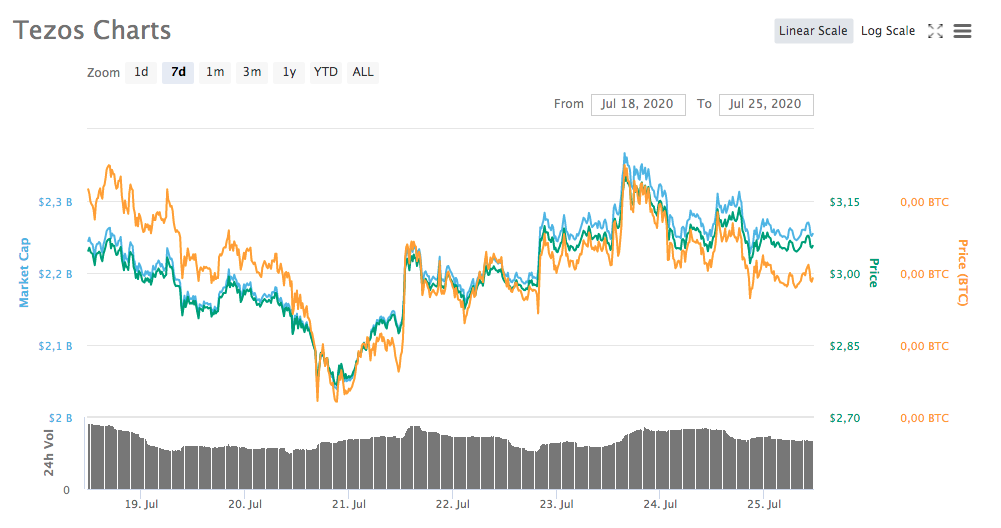Viewport: 1001px width, 528px height.
Task: Open the chart hamburger menu
Action: coord(963,31)
